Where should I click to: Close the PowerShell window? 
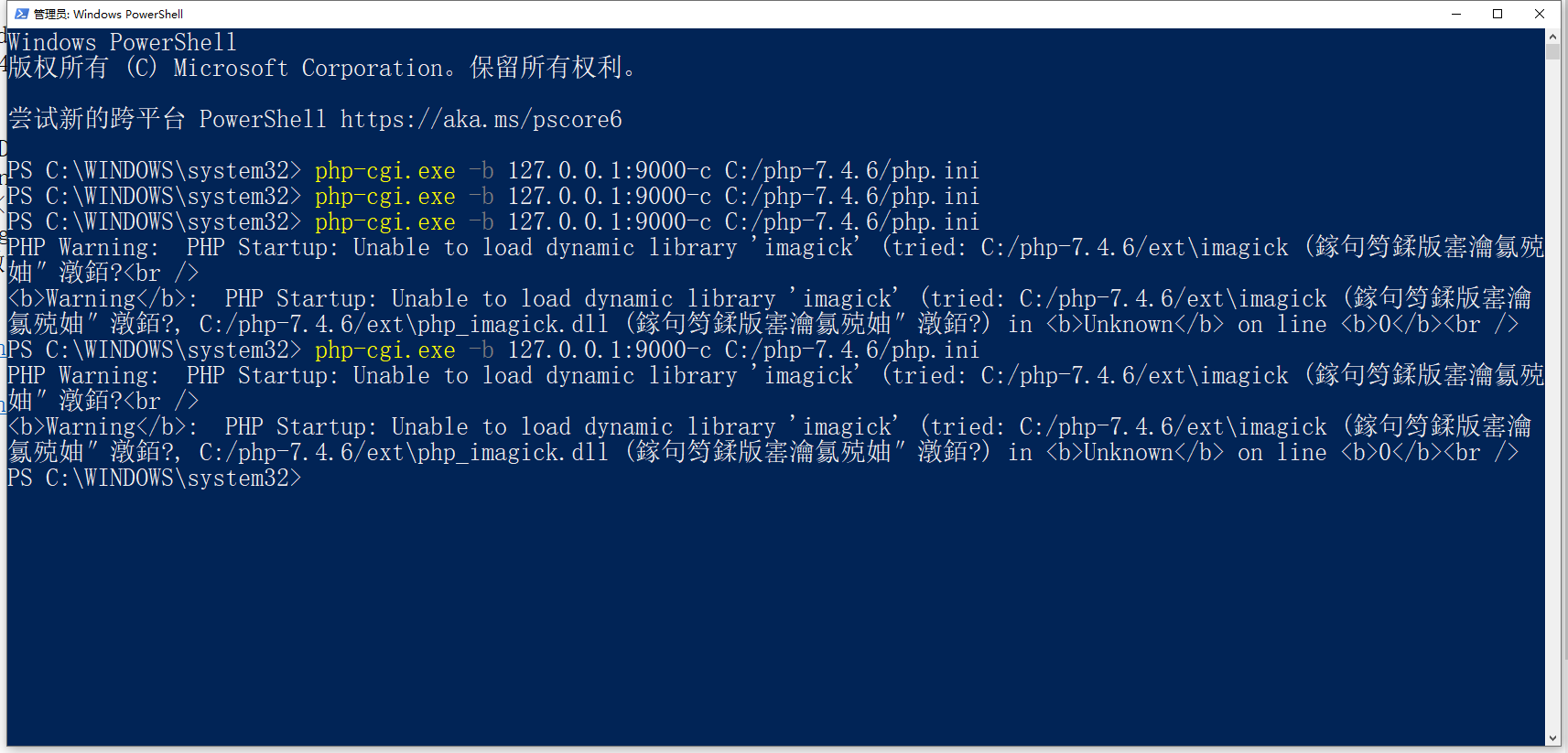1540,14
